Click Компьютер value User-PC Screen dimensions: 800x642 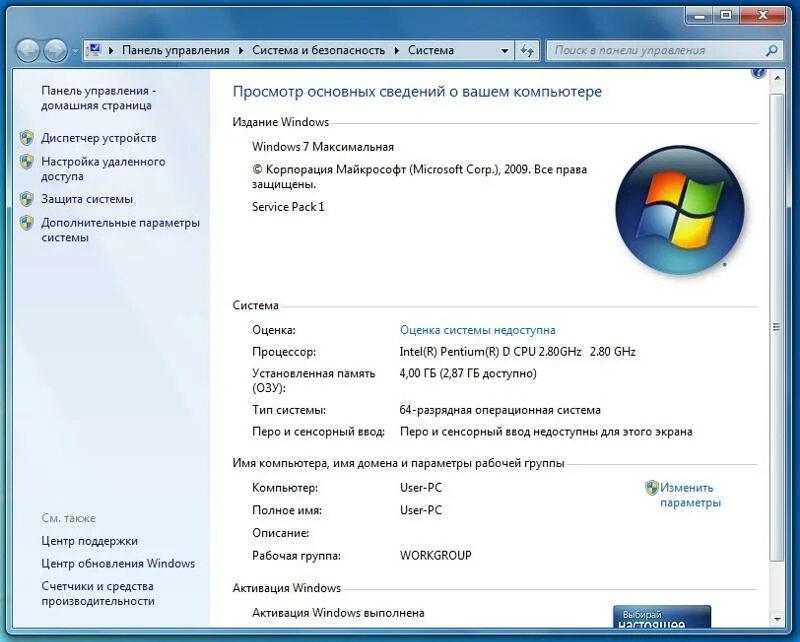(x=421, y=488)
